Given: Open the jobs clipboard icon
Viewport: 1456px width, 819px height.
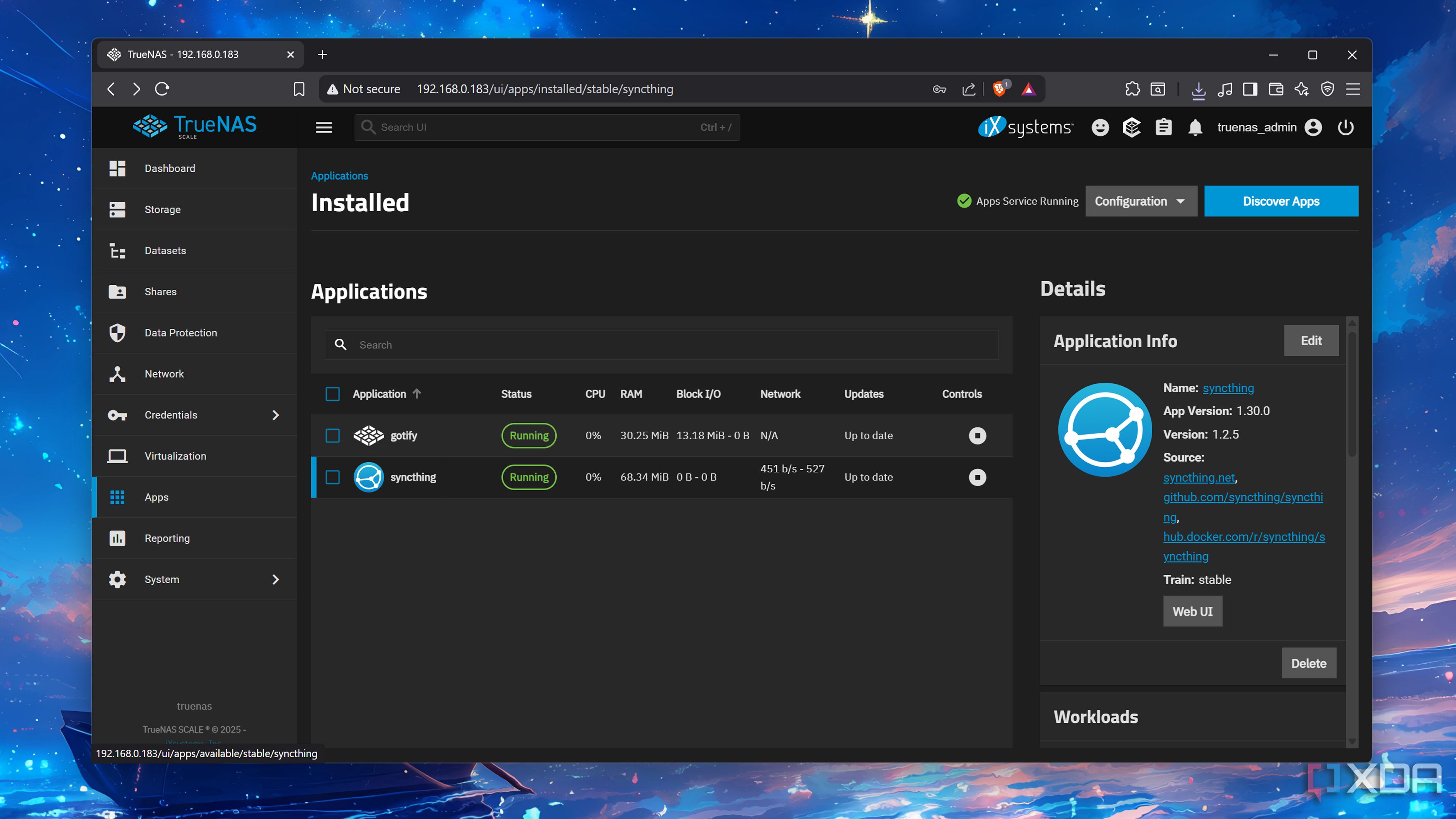Looking at the screenshot, I should 1163,128.
